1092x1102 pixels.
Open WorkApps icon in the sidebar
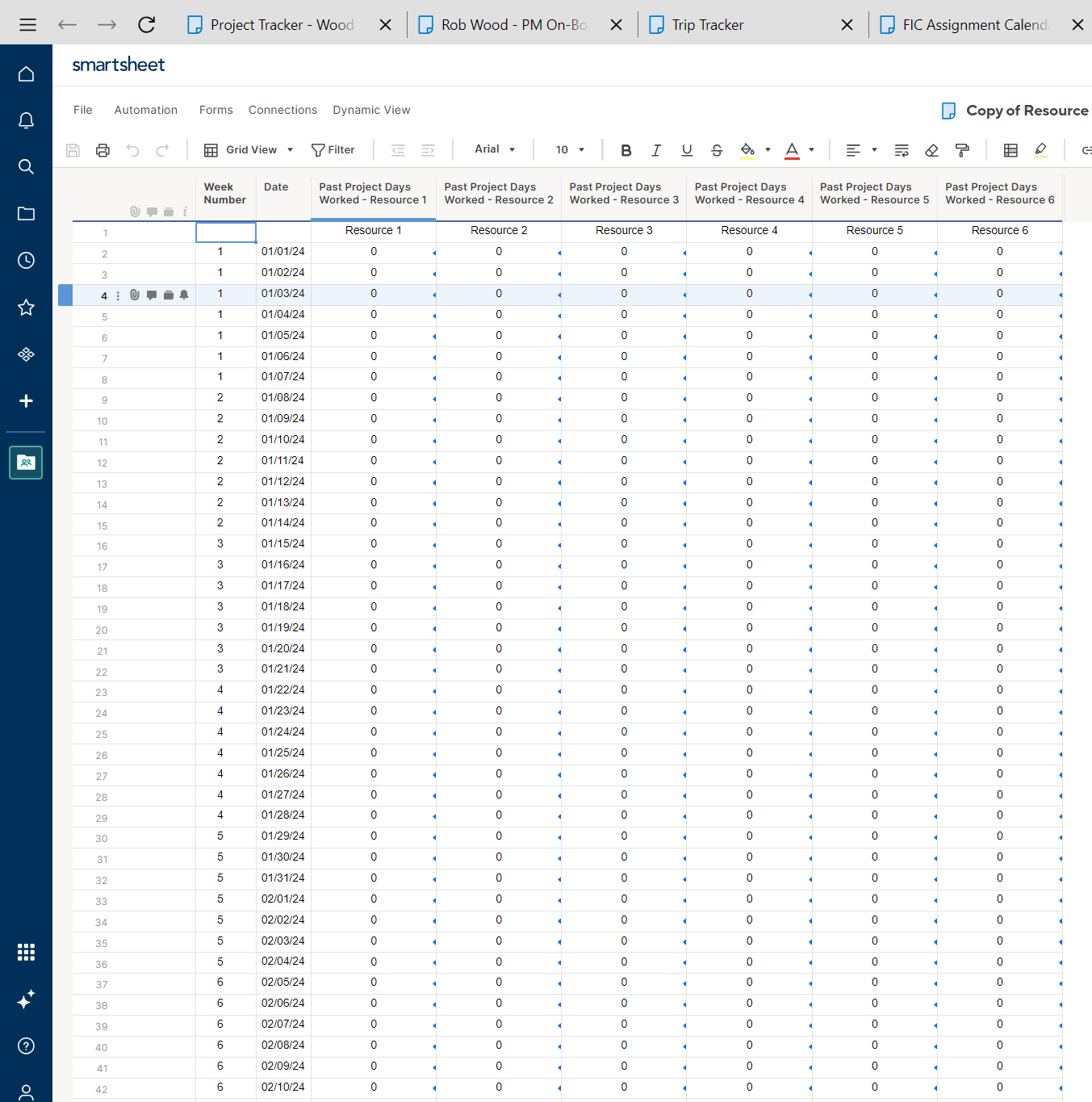point(26,354)
